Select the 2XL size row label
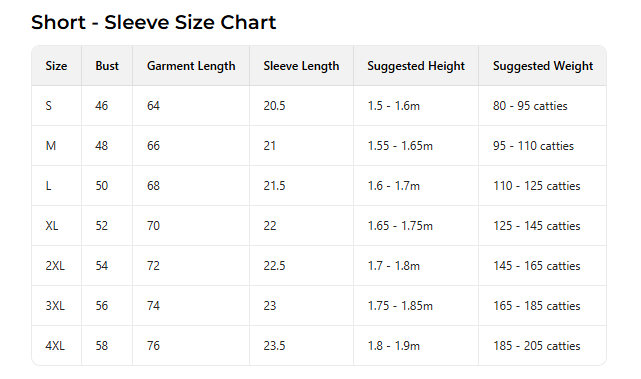The width and height of the screenshot is (641, 379). 56,266
